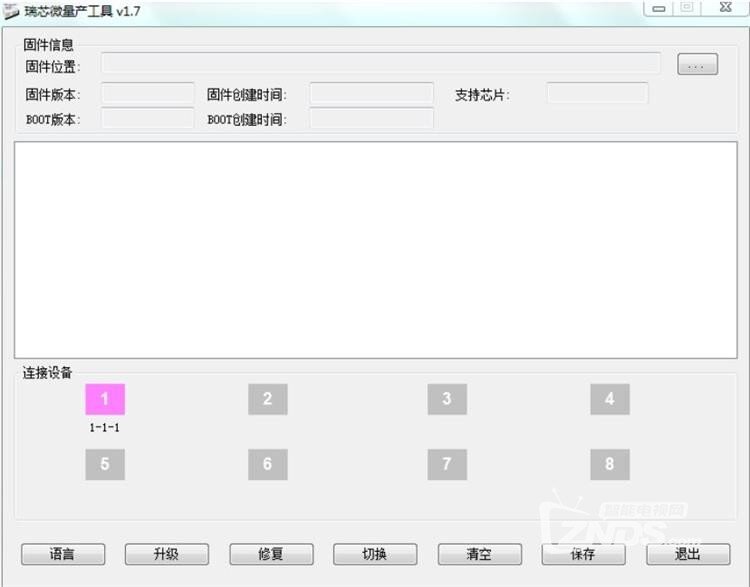750x587 pixels.
Task: Select device slot 4
Action: click(610, 399)
